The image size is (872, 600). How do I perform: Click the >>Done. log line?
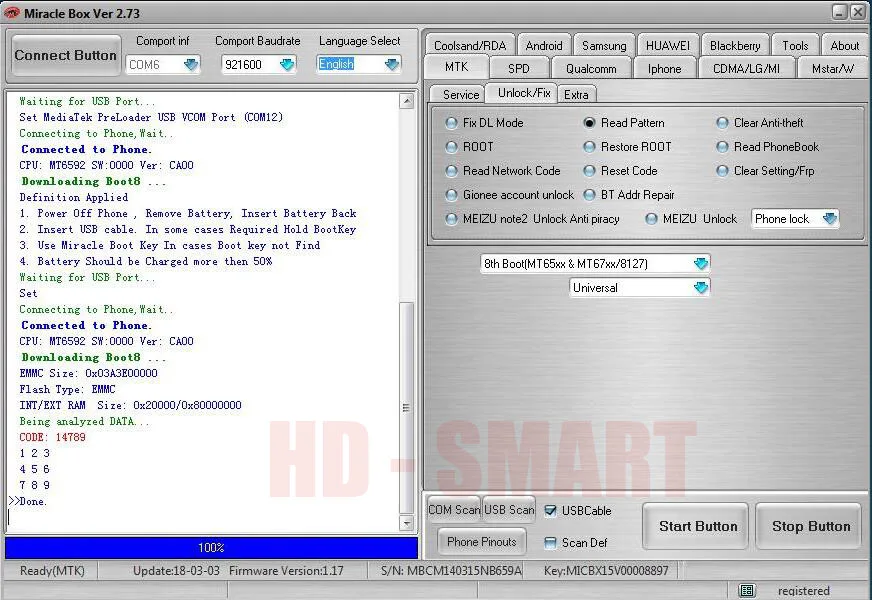[x=28, y=501]
